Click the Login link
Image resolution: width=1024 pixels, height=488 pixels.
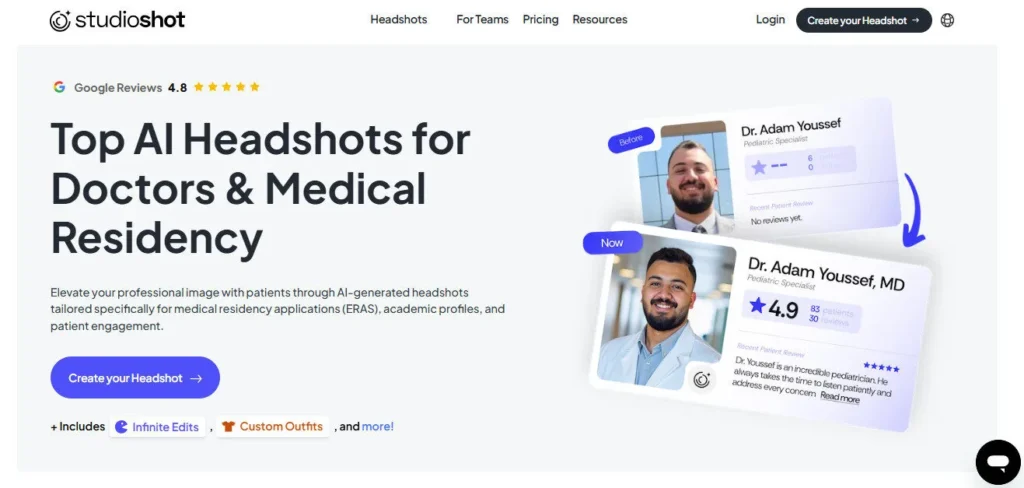click(771, 20)
